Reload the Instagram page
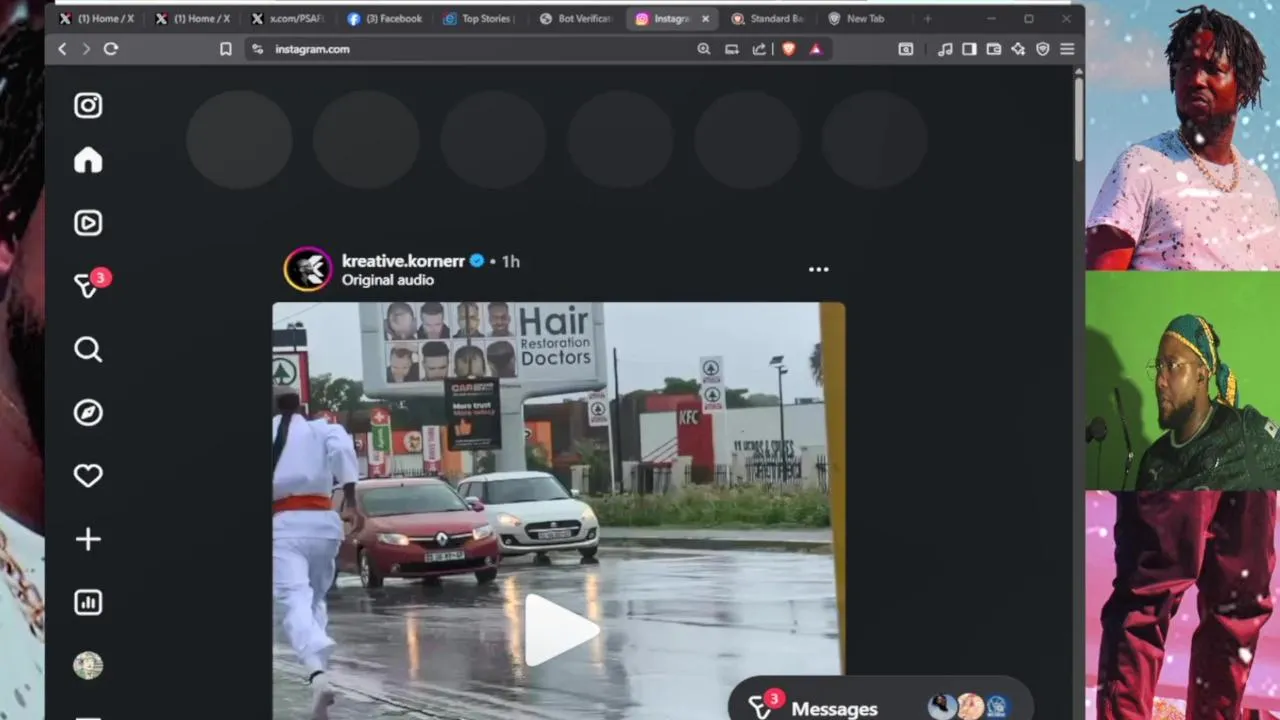Image resolution: width=1280 pixels, height=720 pixels. (111, 49)
